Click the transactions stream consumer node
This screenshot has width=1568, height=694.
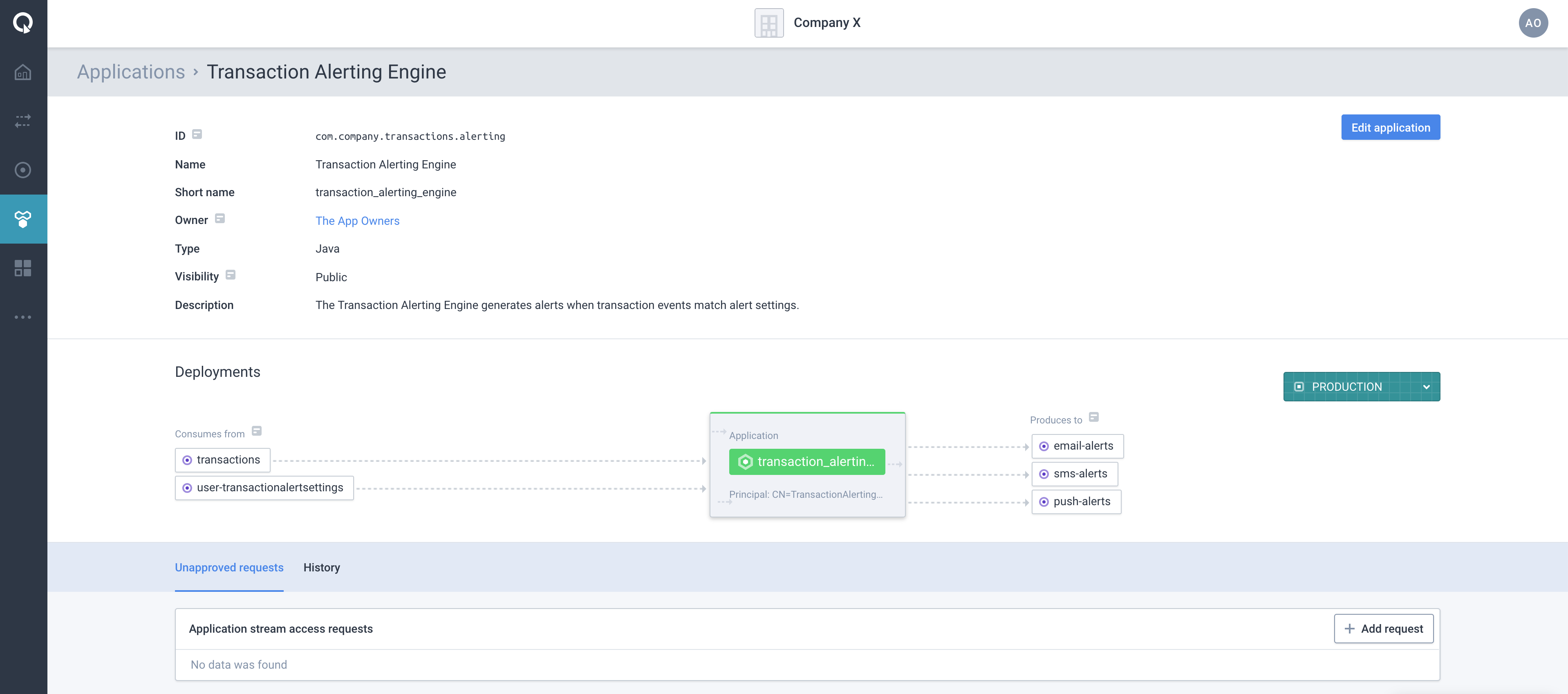pyautogui.click(x=222, y=459)
